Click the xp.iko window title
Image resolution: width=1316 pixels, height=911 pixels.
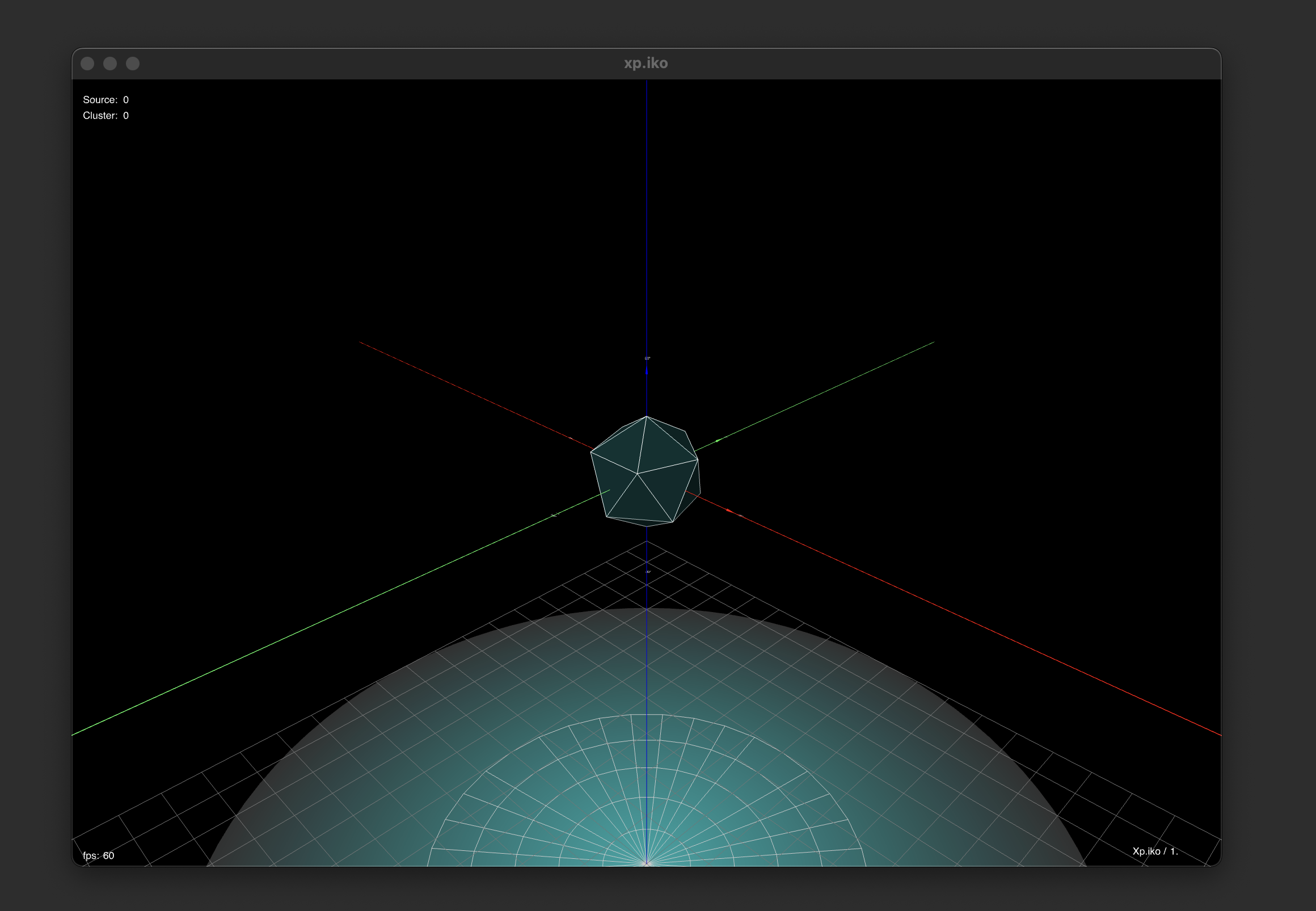(x=646, y=64)
